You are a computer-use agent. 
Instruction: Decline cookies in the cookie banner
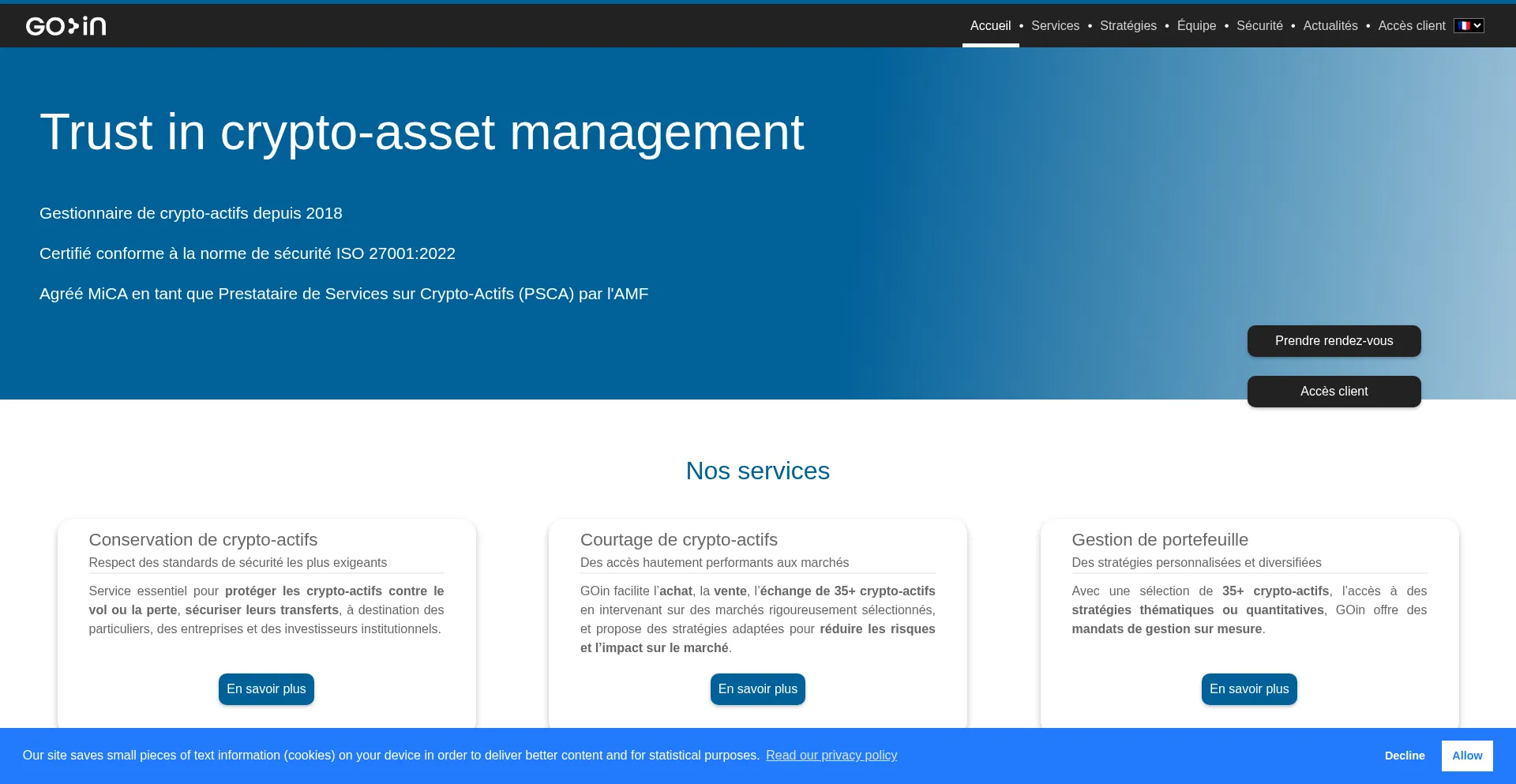tap(1405, 756)
